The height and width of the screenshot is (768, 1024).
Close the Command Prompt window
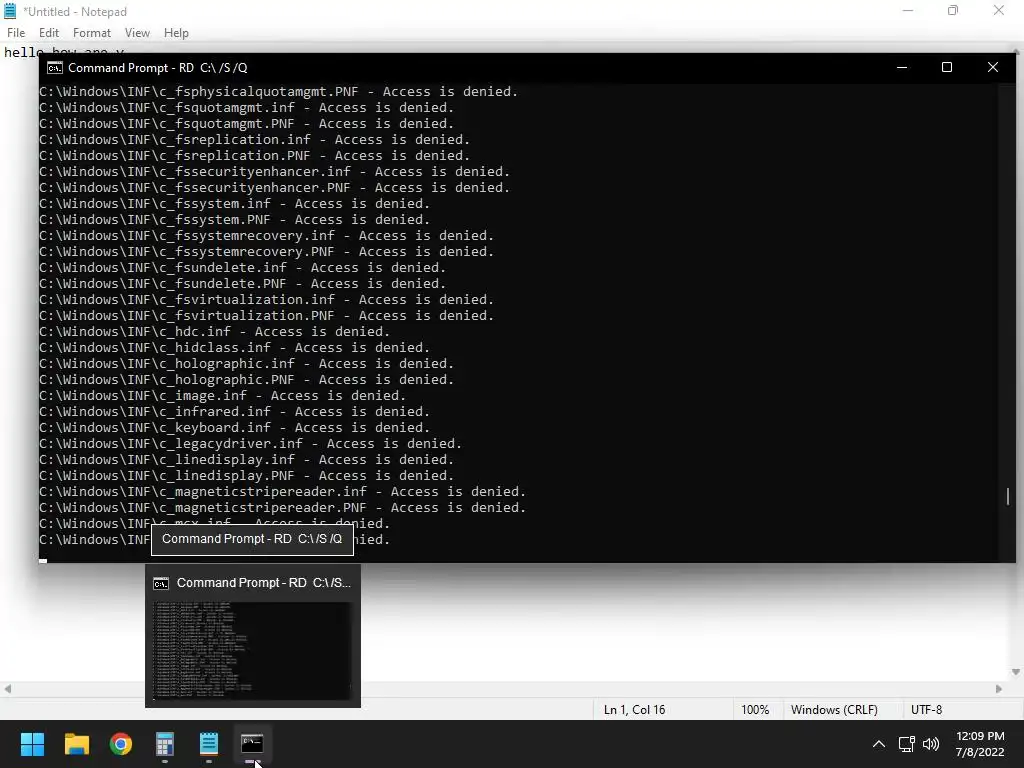coord(993,67)
